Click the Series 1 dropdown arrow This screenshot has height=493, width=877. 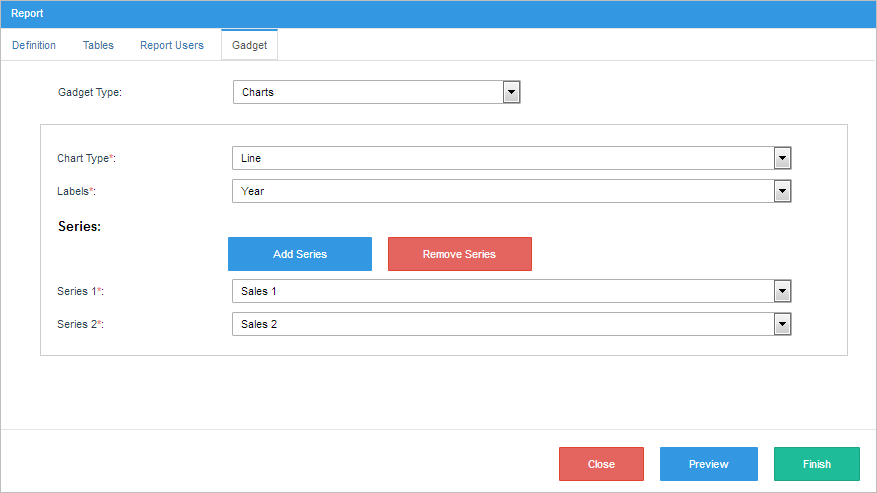783,291
